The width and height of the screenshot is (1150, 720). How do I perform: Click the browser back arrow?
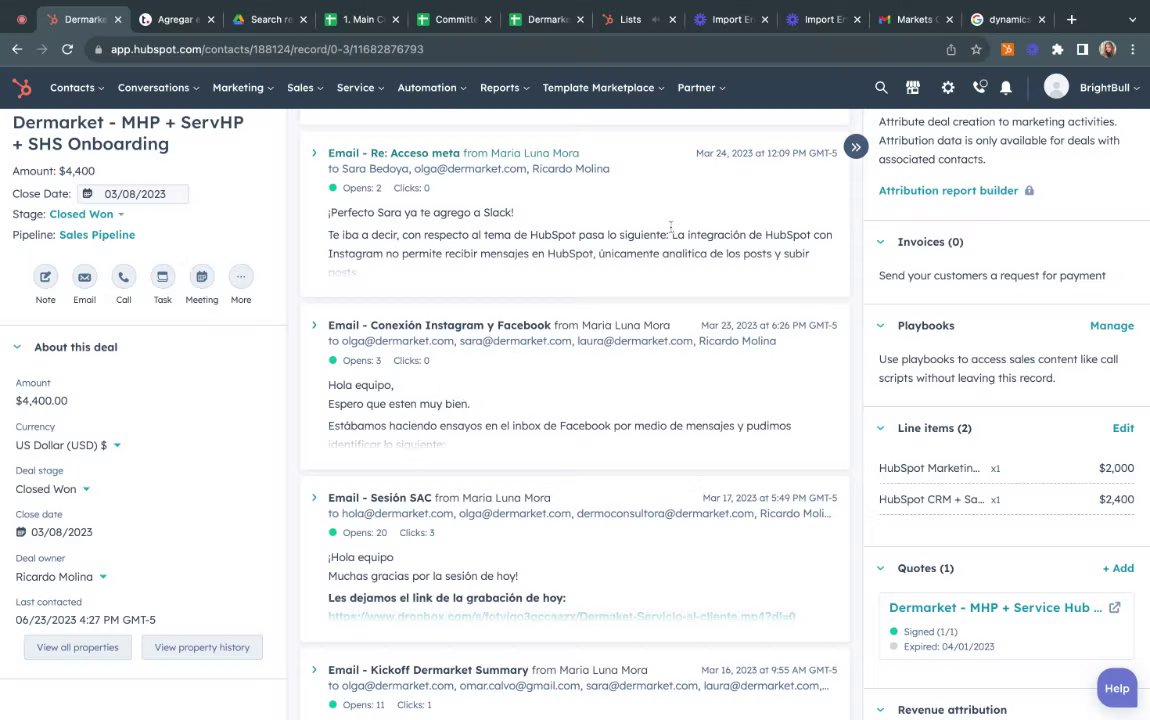tap(18, 49)
